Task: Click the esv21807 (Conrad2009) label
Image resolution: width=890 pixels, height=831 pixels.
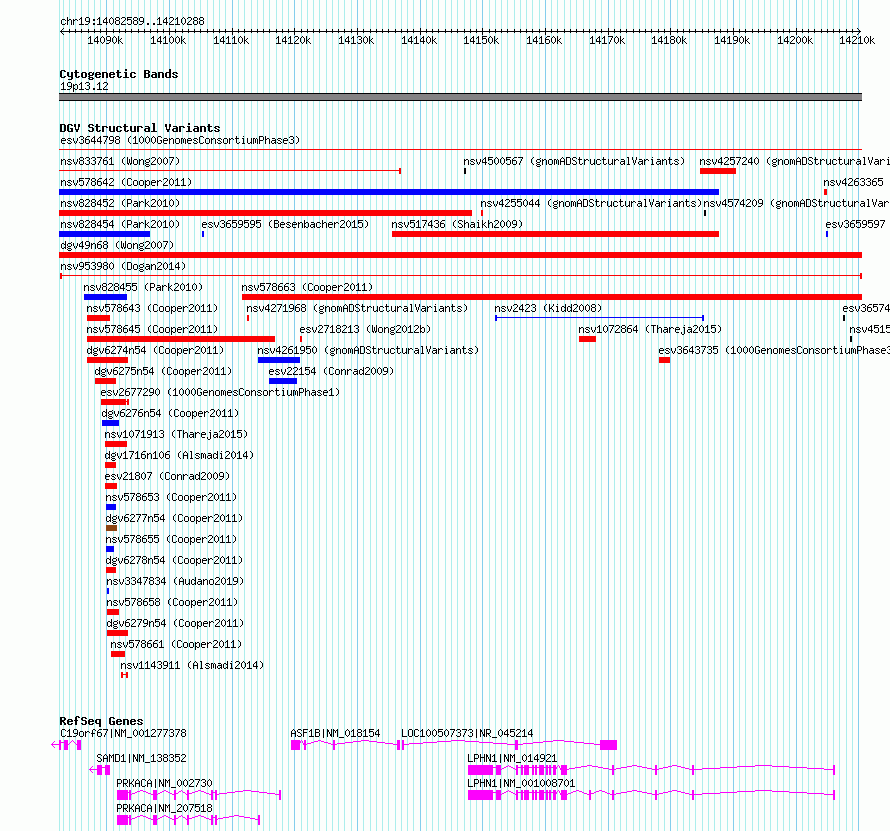Action: (x=167, y=476)
